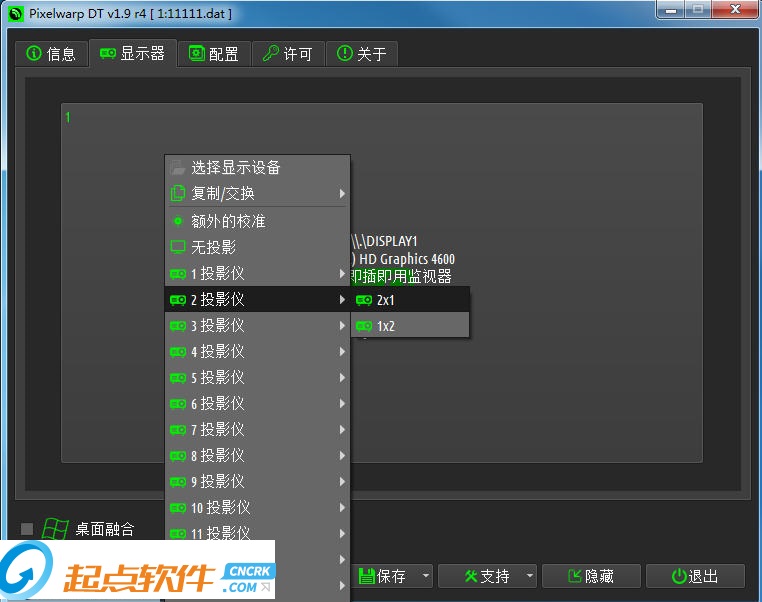Click projector icon of 4 投影仪
The height and width of the screenshot is (602, 762).
click(x=178, y=351)
